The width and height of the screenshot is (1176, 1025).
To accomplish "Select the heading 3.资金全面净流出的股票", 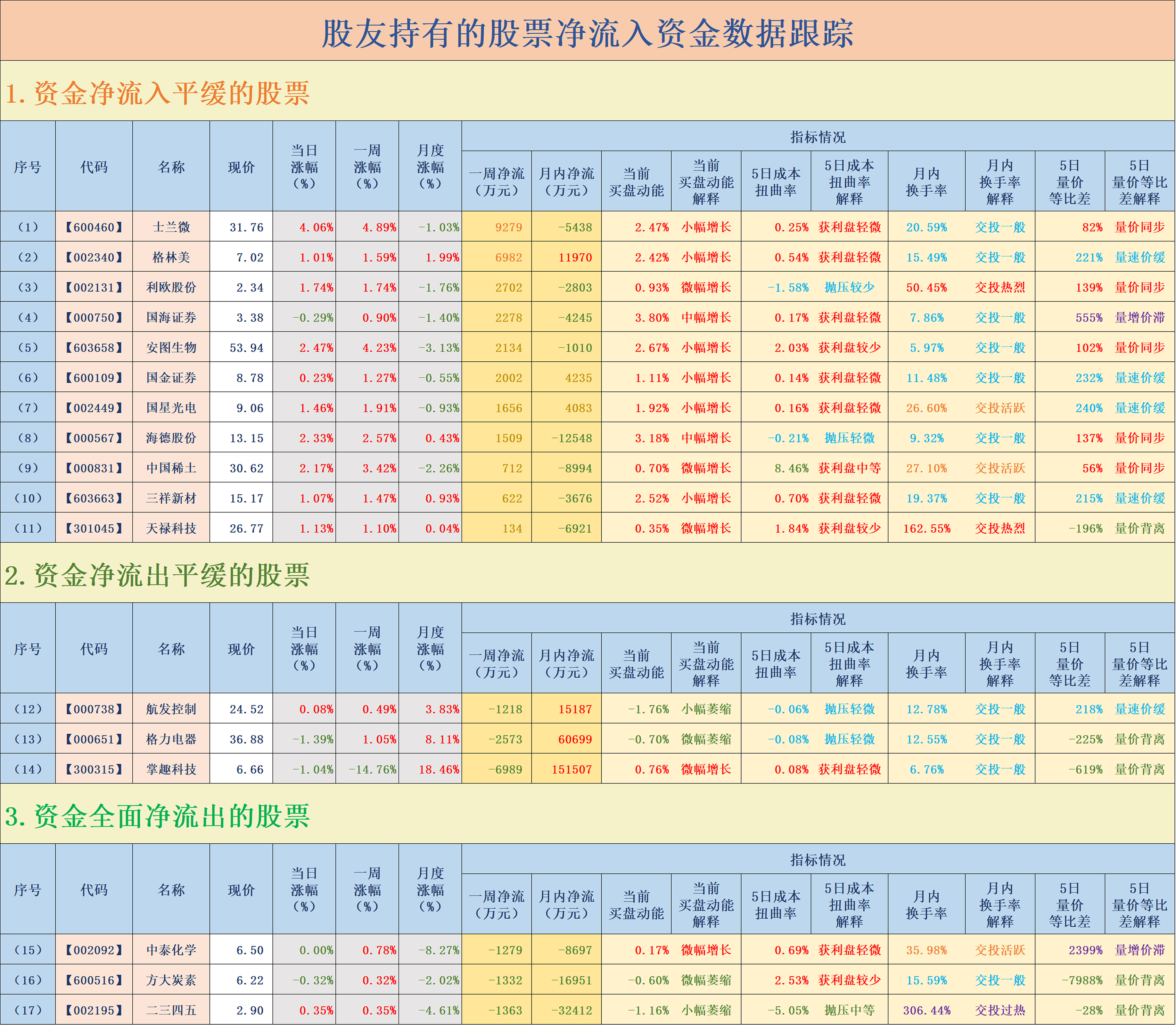I will [x=157, y=816].
